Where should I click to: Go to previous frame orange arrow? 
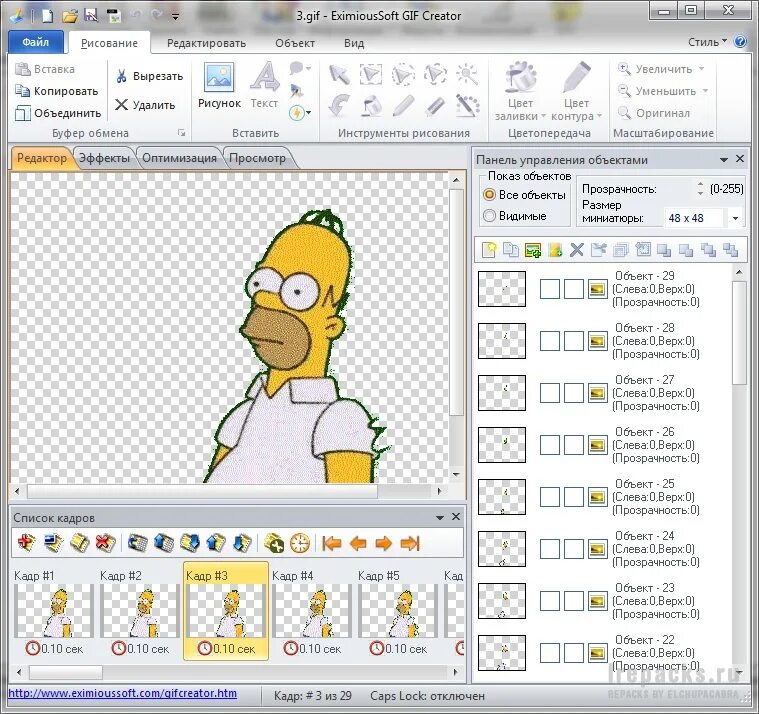(358, 543)
